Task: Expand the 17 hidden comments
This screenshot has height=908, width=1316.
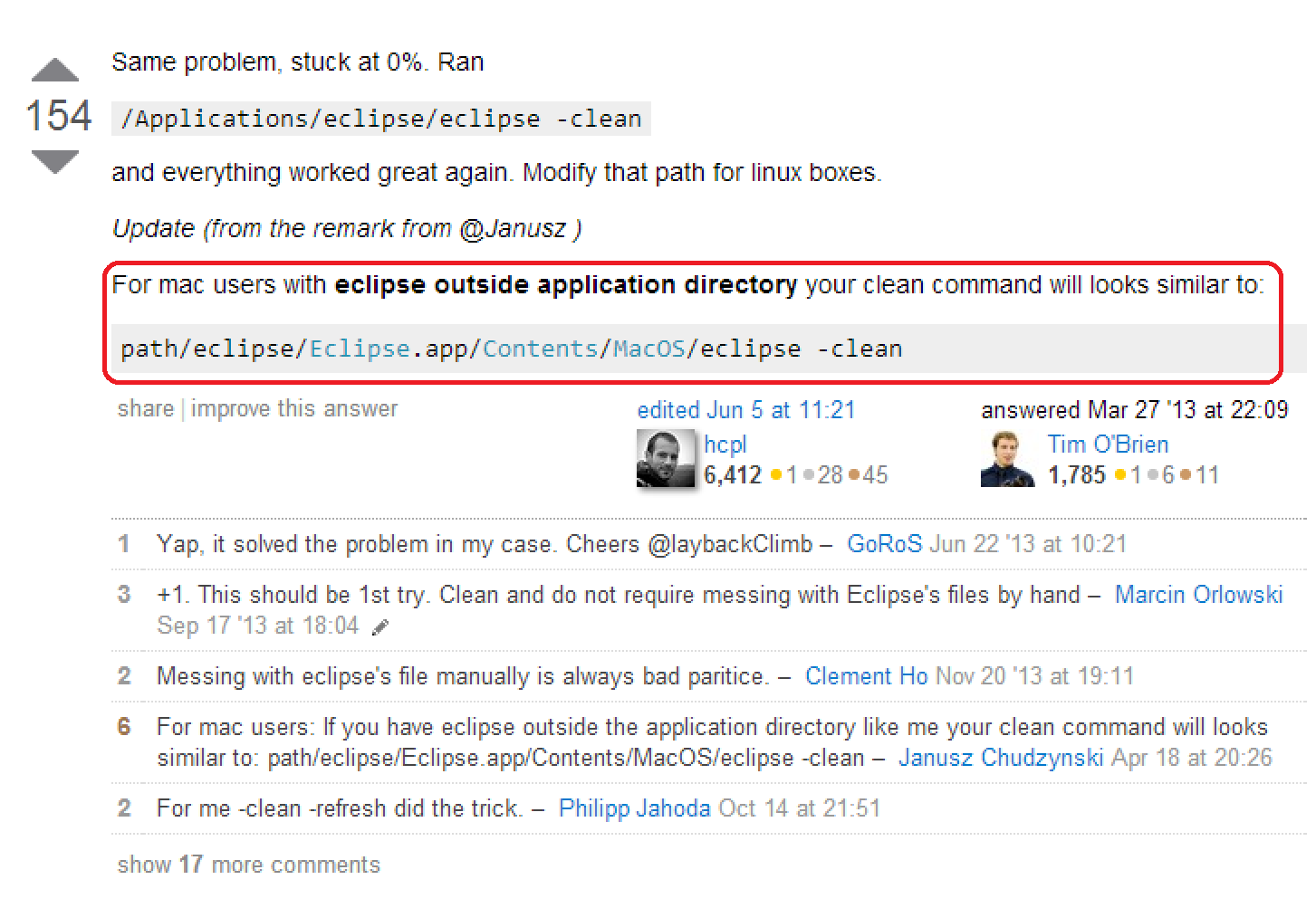Action: click(248, 864)
